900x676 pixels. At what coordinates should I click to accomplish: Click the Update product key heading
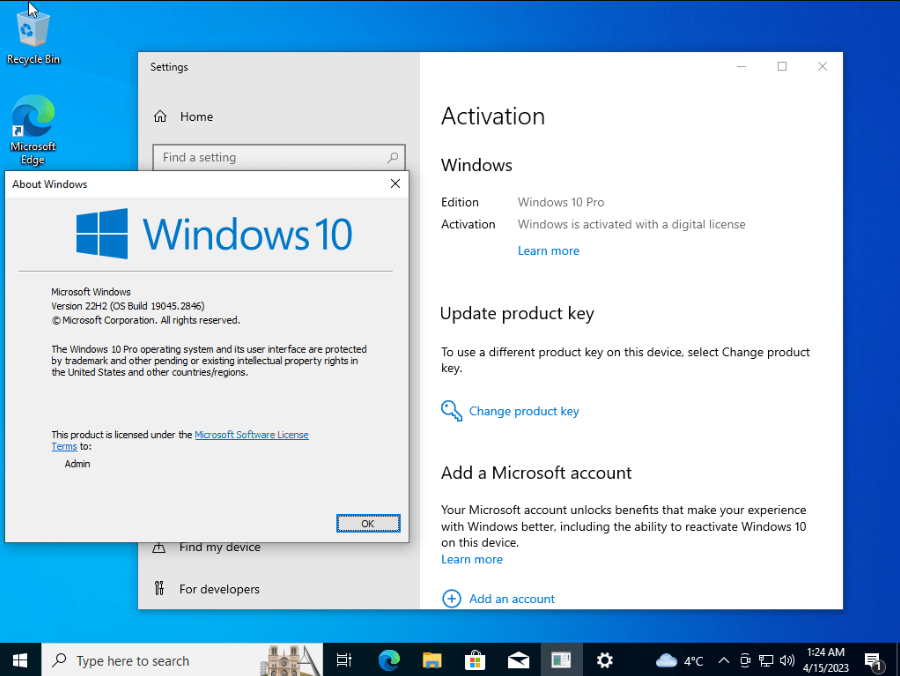pyautogui.click(x=517, y=313)
